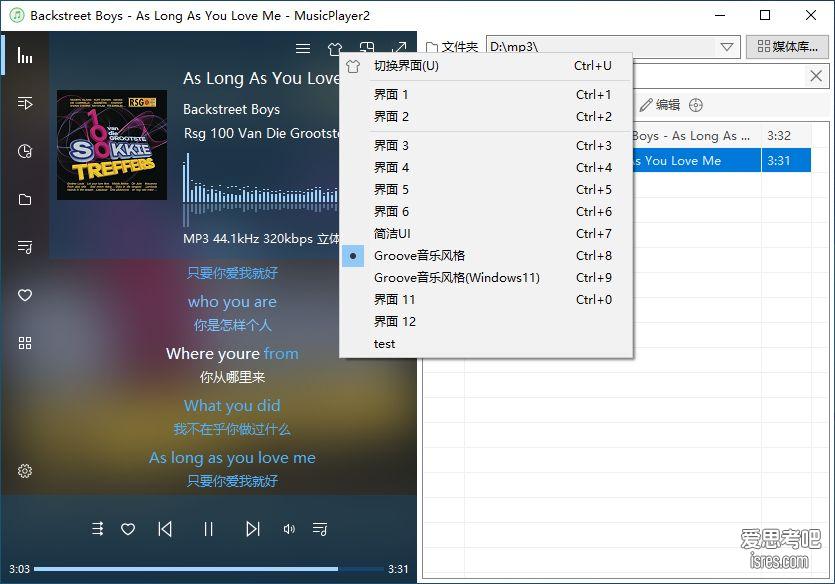Click lyric 'As long as you love me'
The height and width of the screenshot is (584, 835).
pos(232,458)
